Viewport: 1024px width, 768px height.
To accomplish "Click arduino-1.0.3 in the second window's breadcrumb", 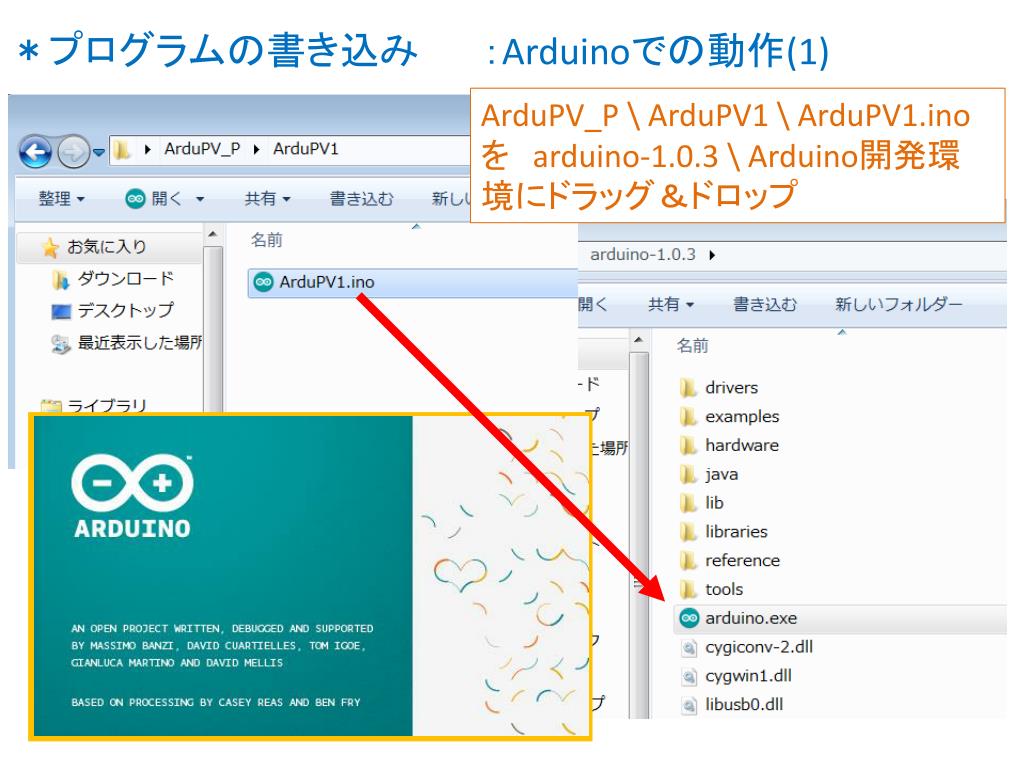I will pos(643,254).
